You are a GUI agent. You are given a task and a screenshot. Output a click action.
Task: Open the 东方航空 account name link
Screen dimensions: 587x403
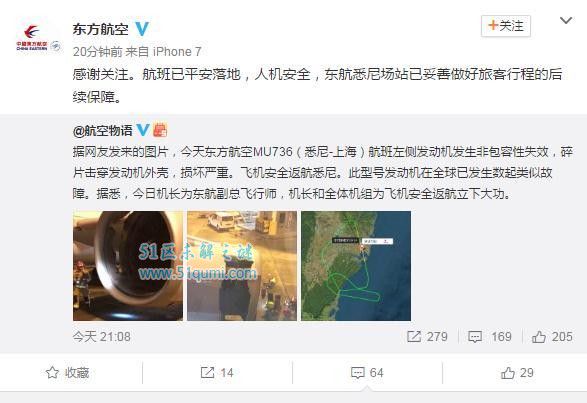[100, 29]
